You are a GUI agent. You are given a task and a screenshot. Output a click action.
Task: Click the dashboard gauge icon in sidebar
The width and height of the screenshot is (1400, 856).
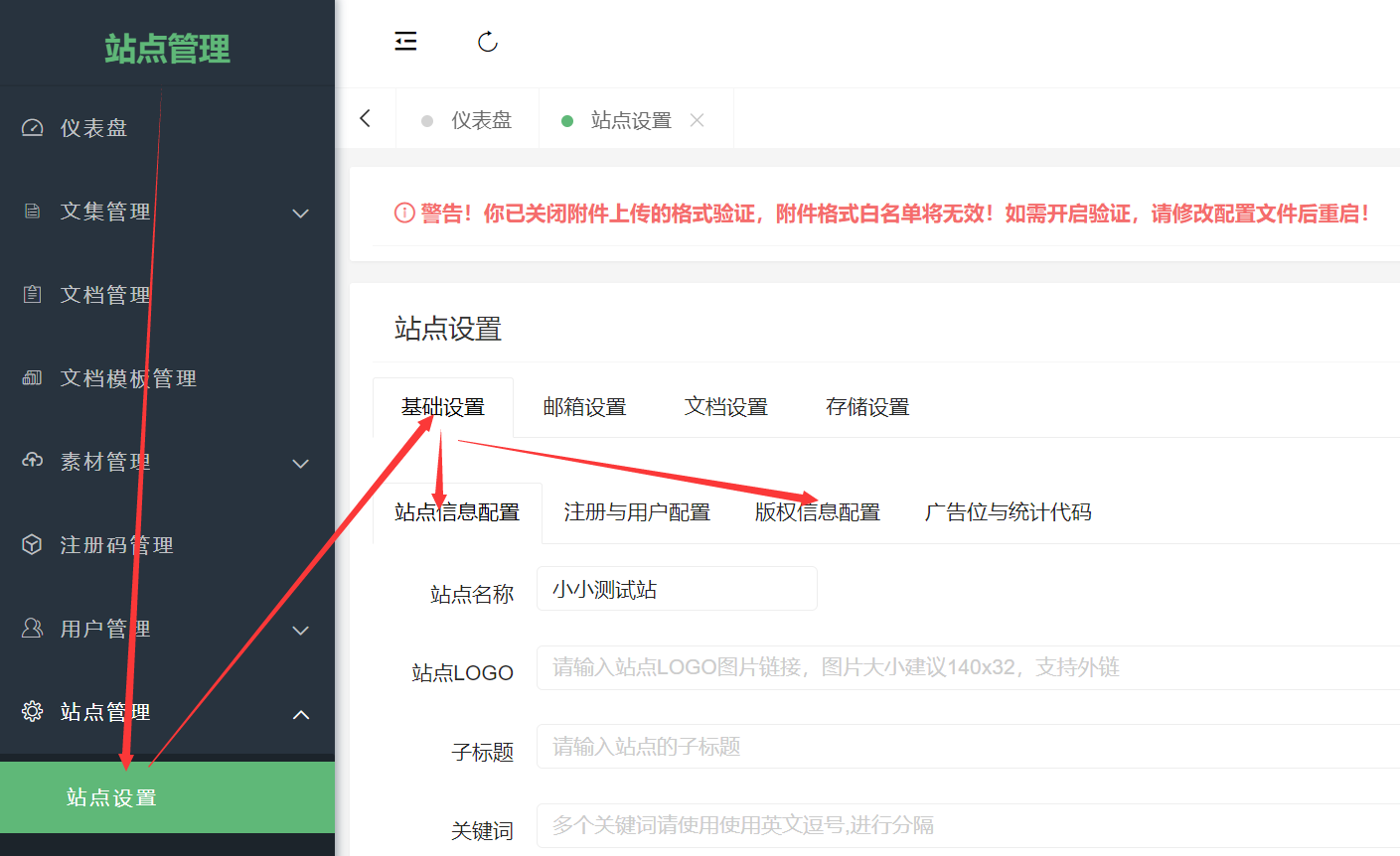33,128
